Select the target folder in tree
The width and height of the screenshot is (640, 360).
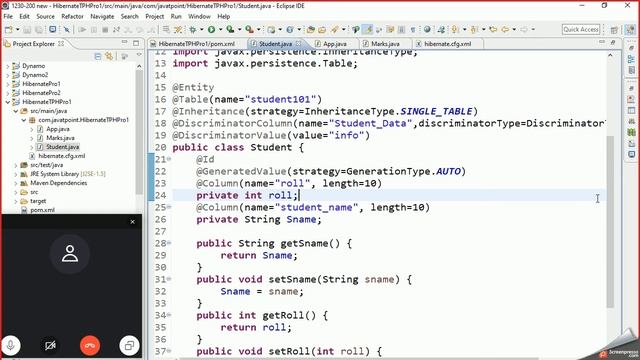38,201
